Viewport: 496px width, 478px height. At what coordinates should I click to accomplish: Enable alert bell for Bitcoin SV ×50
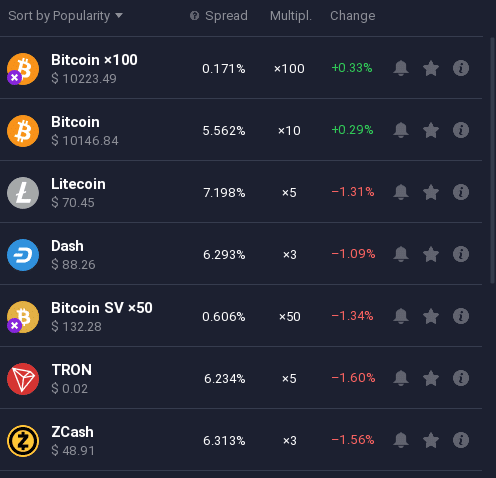point(401,316)
